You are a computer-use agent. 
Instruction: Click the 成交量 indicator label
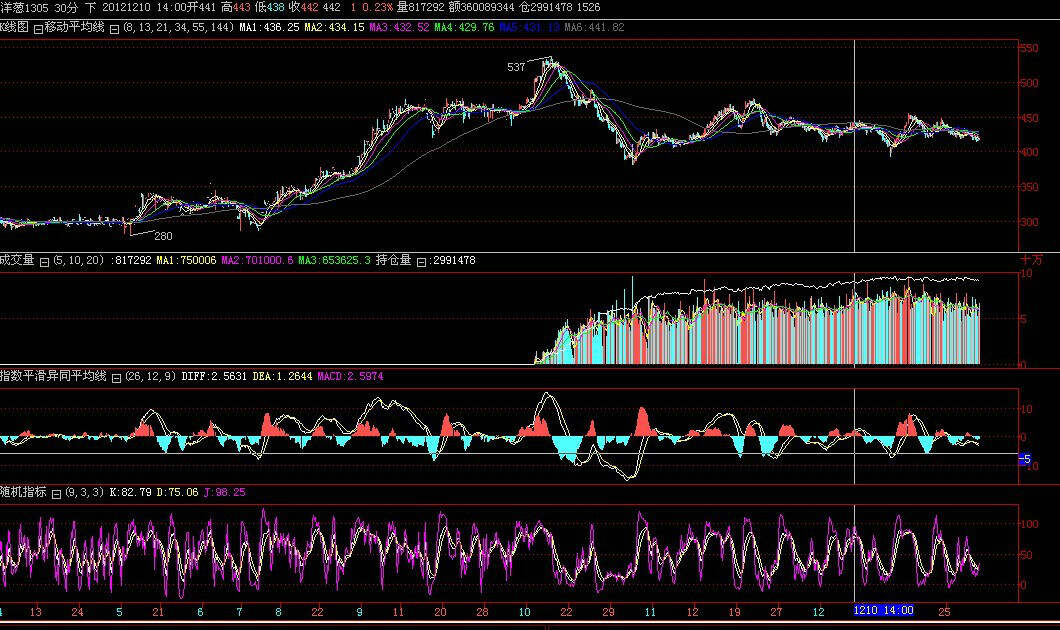click(17, 260)
